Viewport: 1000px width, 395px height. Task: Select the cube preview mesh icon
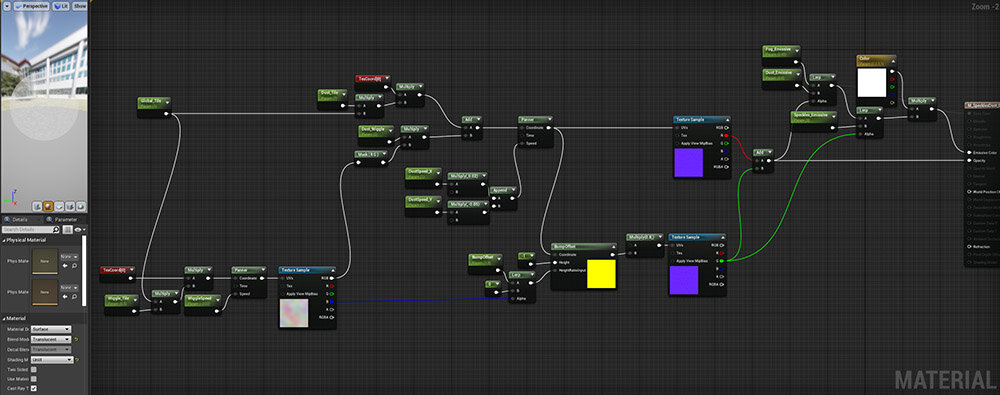70,207
